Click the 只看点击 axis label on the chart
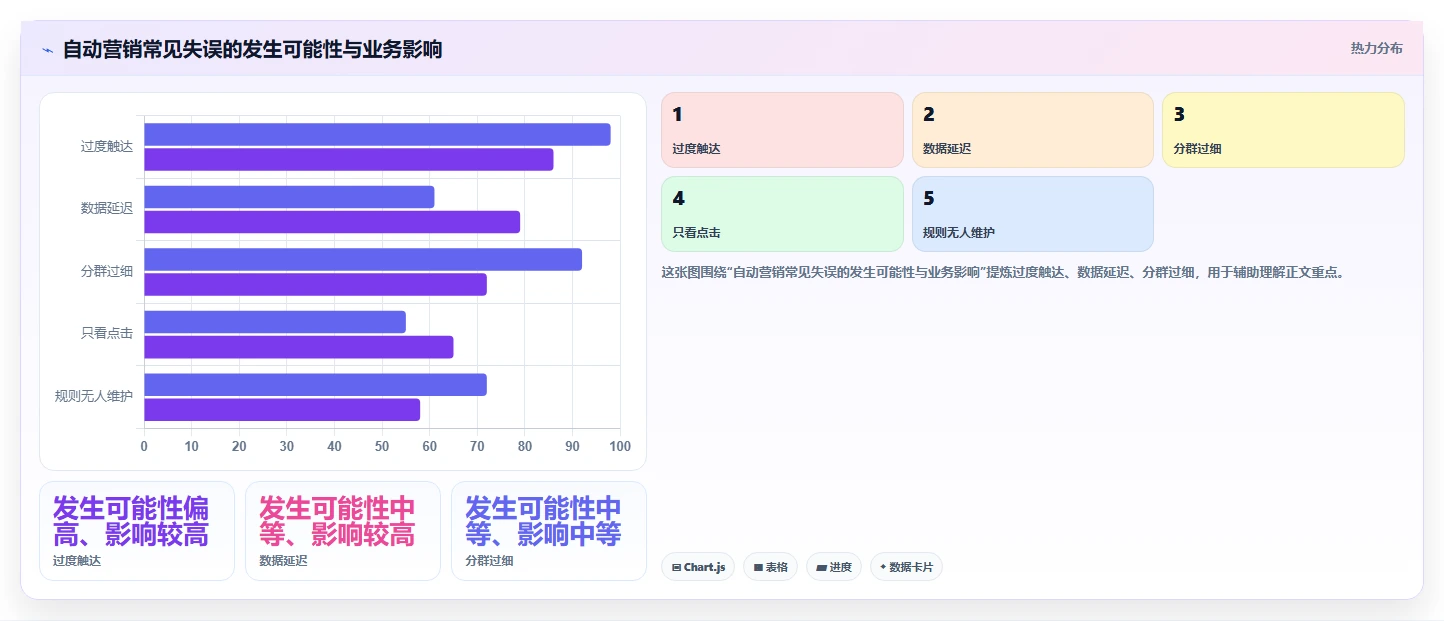 point(107,334)
